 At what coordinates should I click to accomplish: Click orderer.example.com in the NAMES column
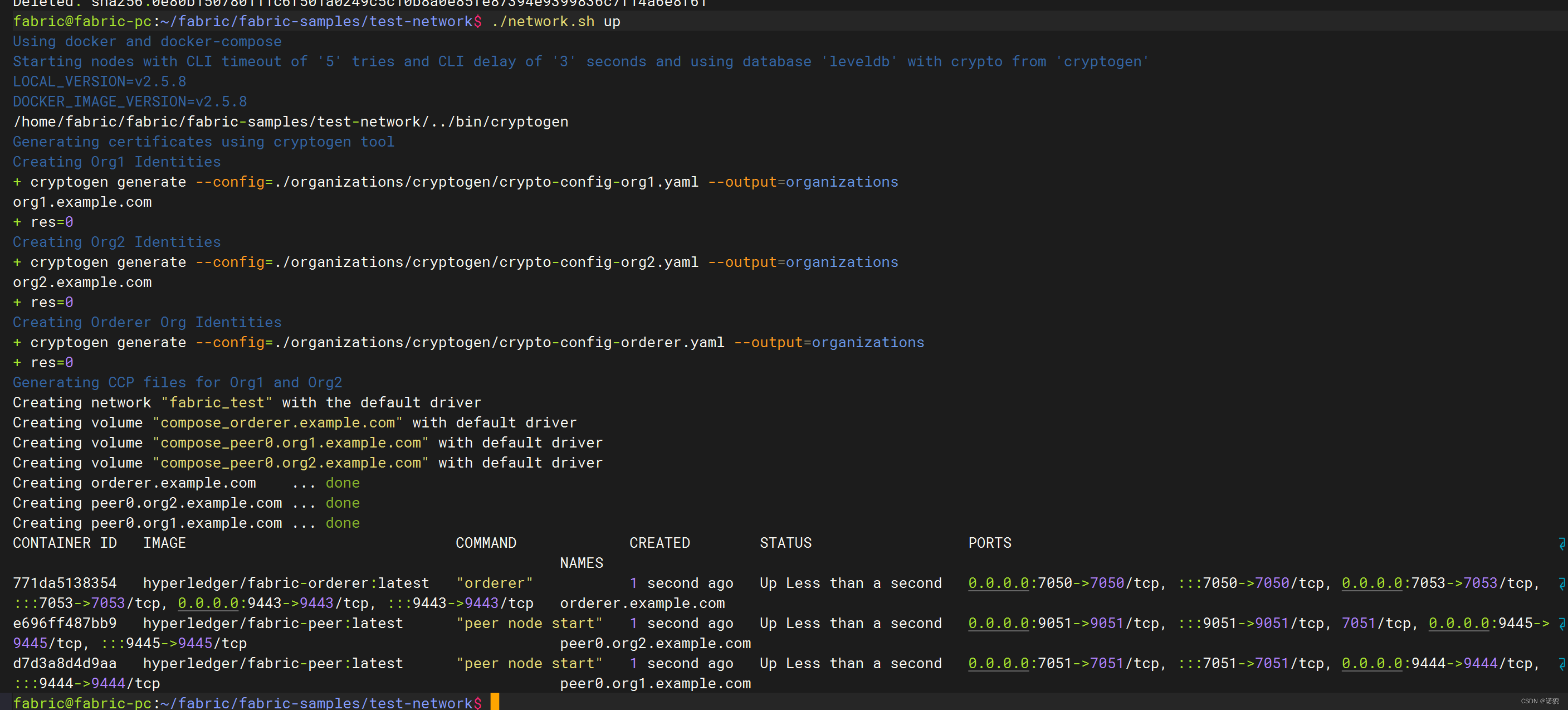[642, 604]
